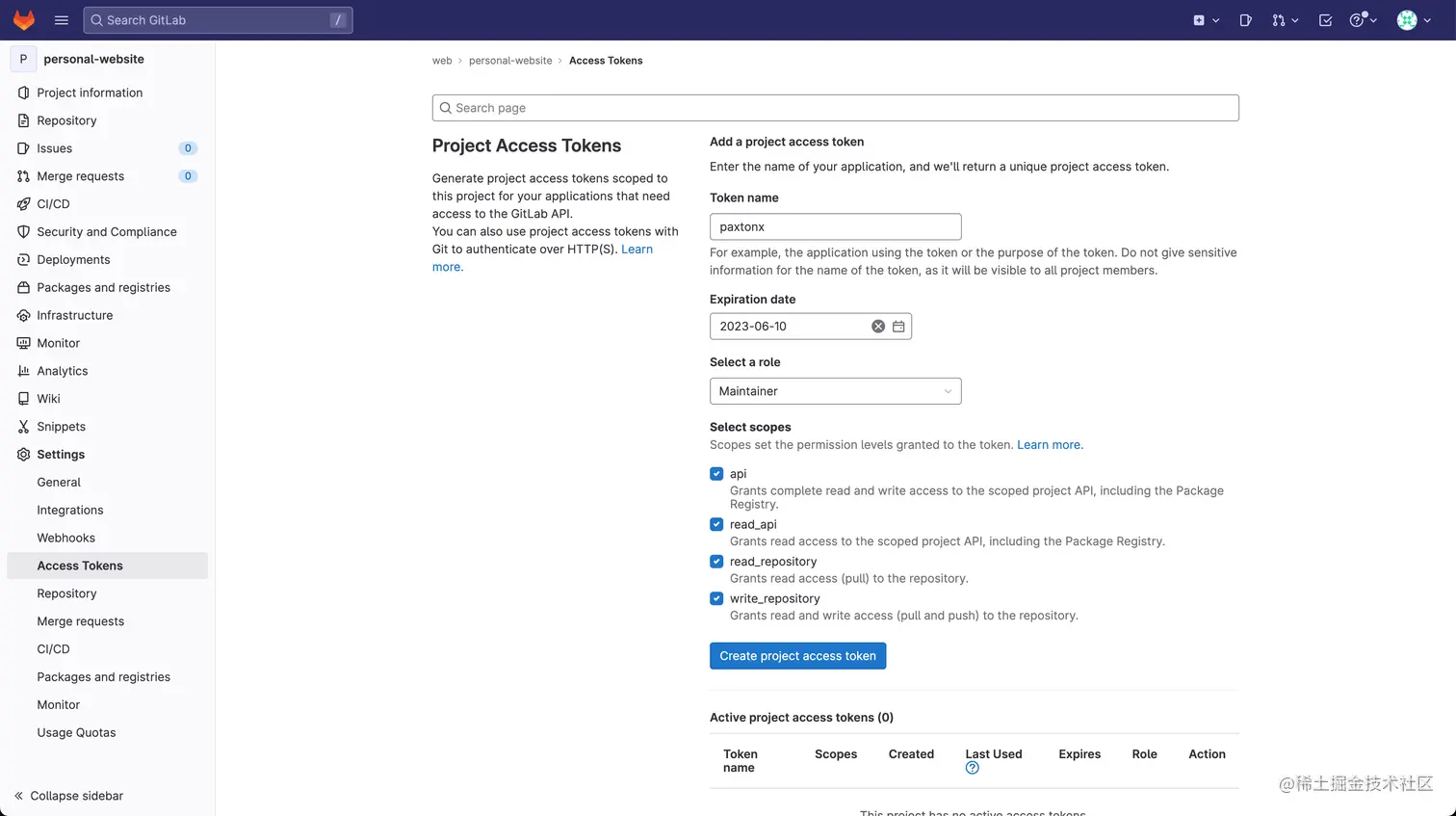Click the Learn more link for scopes
1456x816 pixels.
(1050, 445)
